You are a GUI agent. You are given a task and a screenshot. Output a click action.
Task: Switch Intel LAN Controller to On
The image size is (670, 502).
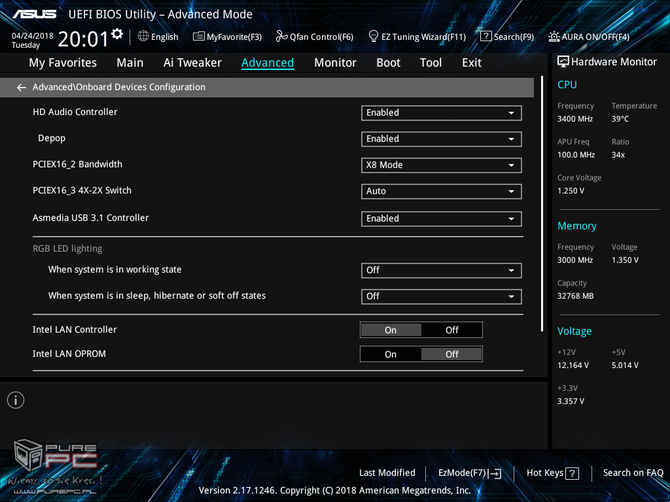tap(391, 330)
